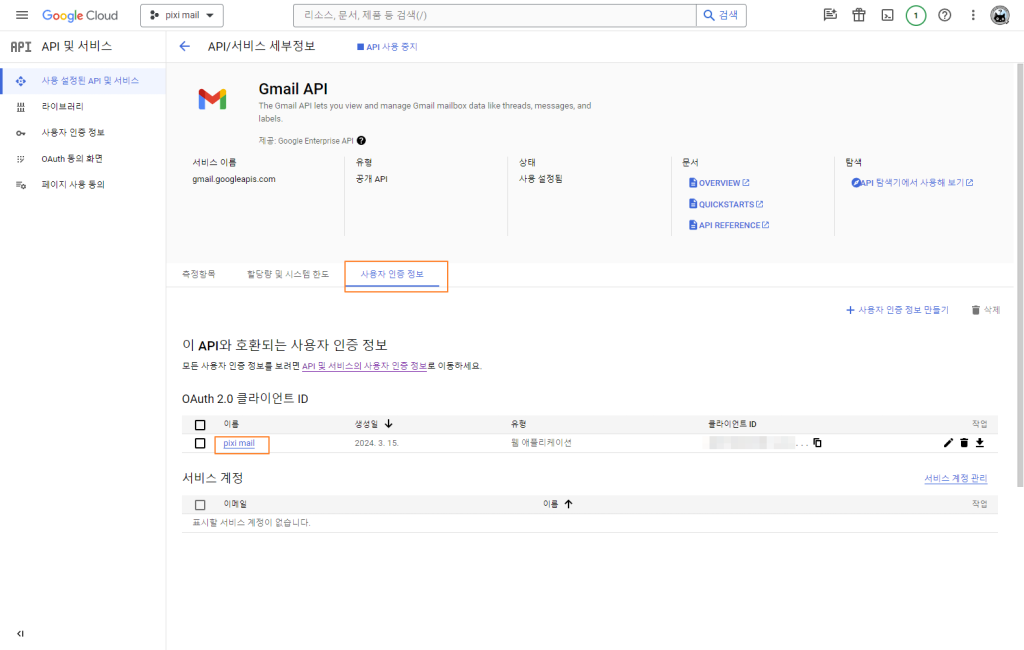Open Cloud Shell terminal
This screenshot has height=650, width=1024.
click(x=886, y=15)
